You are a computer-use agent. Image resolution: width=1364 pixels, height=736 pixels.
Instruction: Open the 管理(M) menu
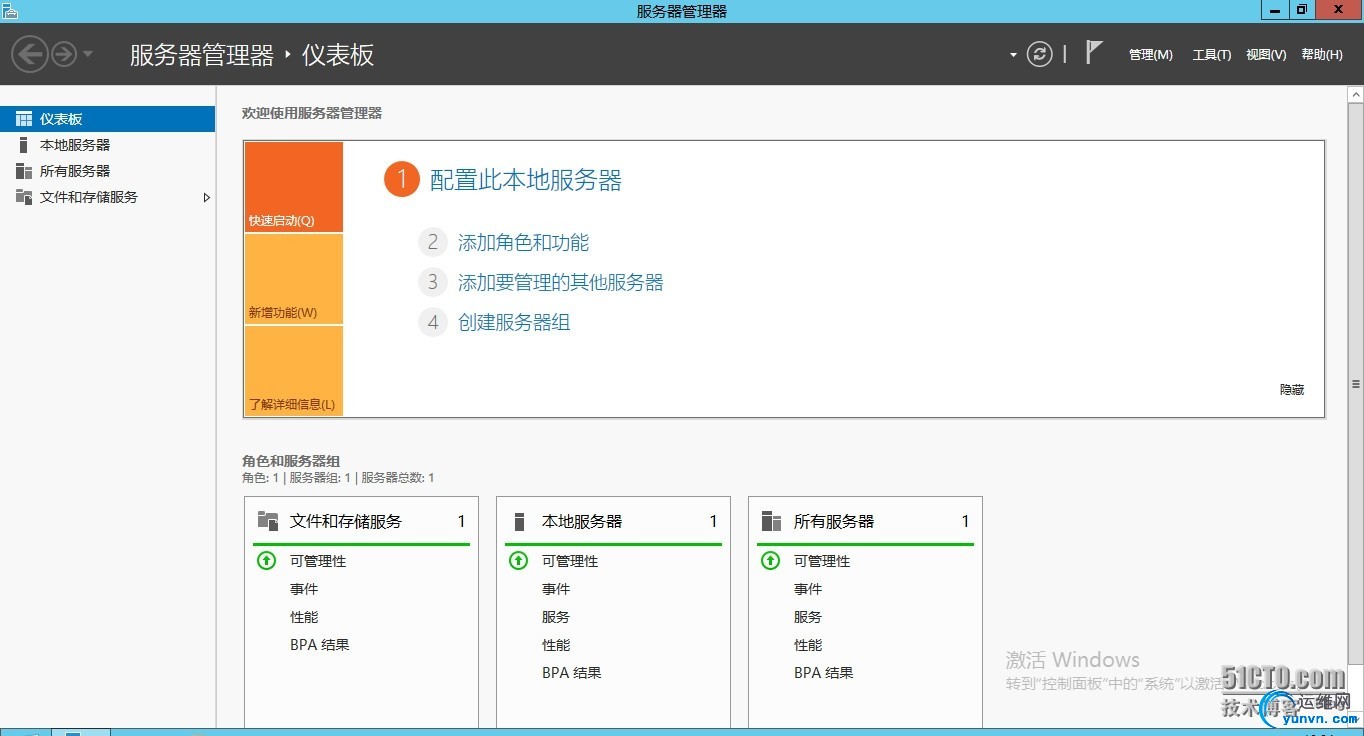[1150, 55]
